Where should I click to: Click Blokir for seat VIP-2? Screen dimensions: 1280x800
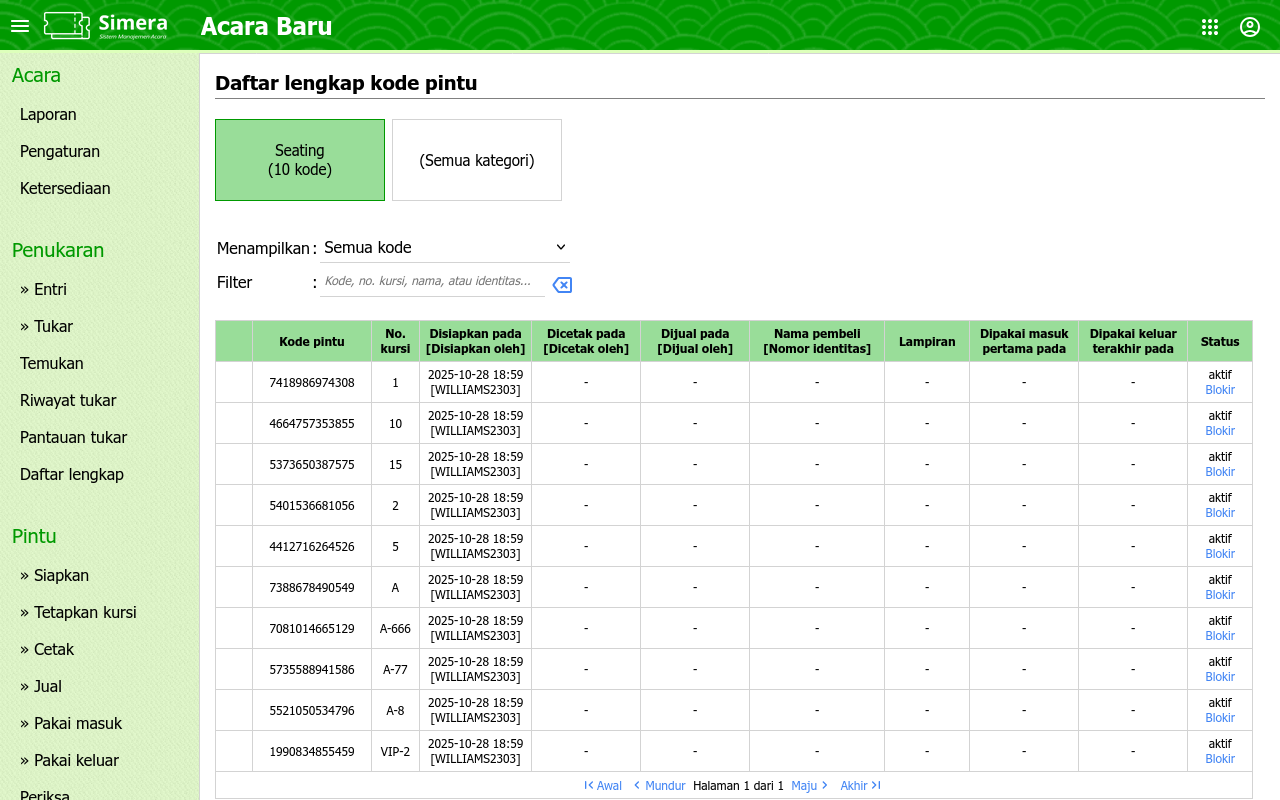1220,759
